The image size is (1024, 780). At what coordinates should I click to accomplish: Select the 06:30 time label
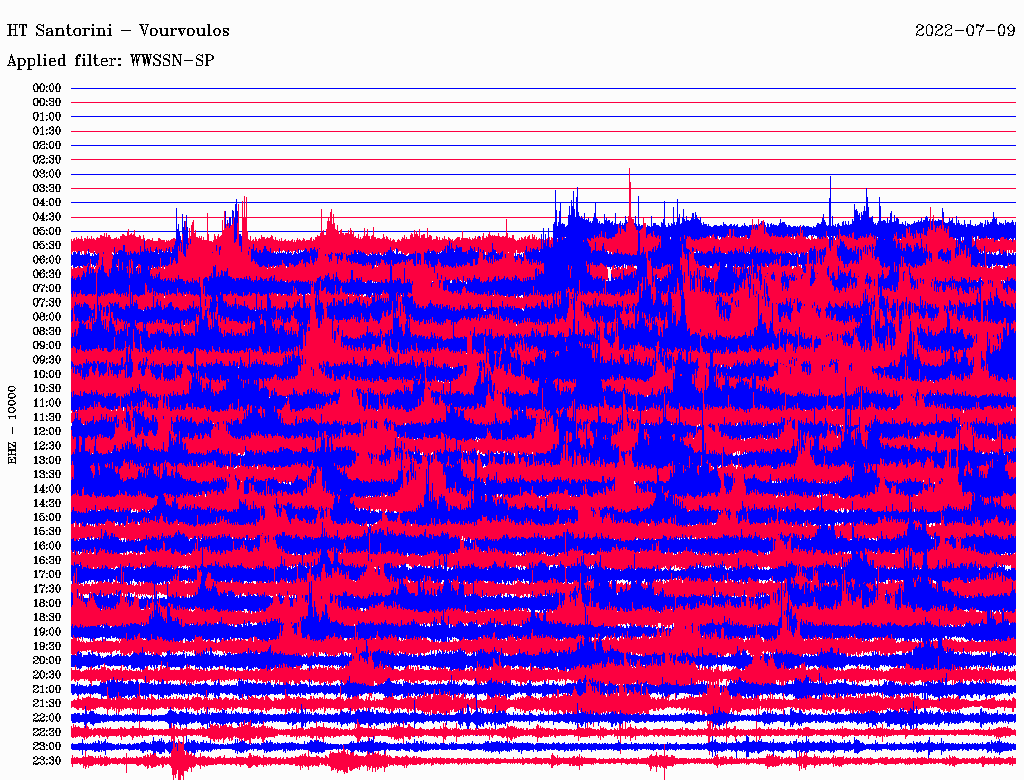point(47,274)
